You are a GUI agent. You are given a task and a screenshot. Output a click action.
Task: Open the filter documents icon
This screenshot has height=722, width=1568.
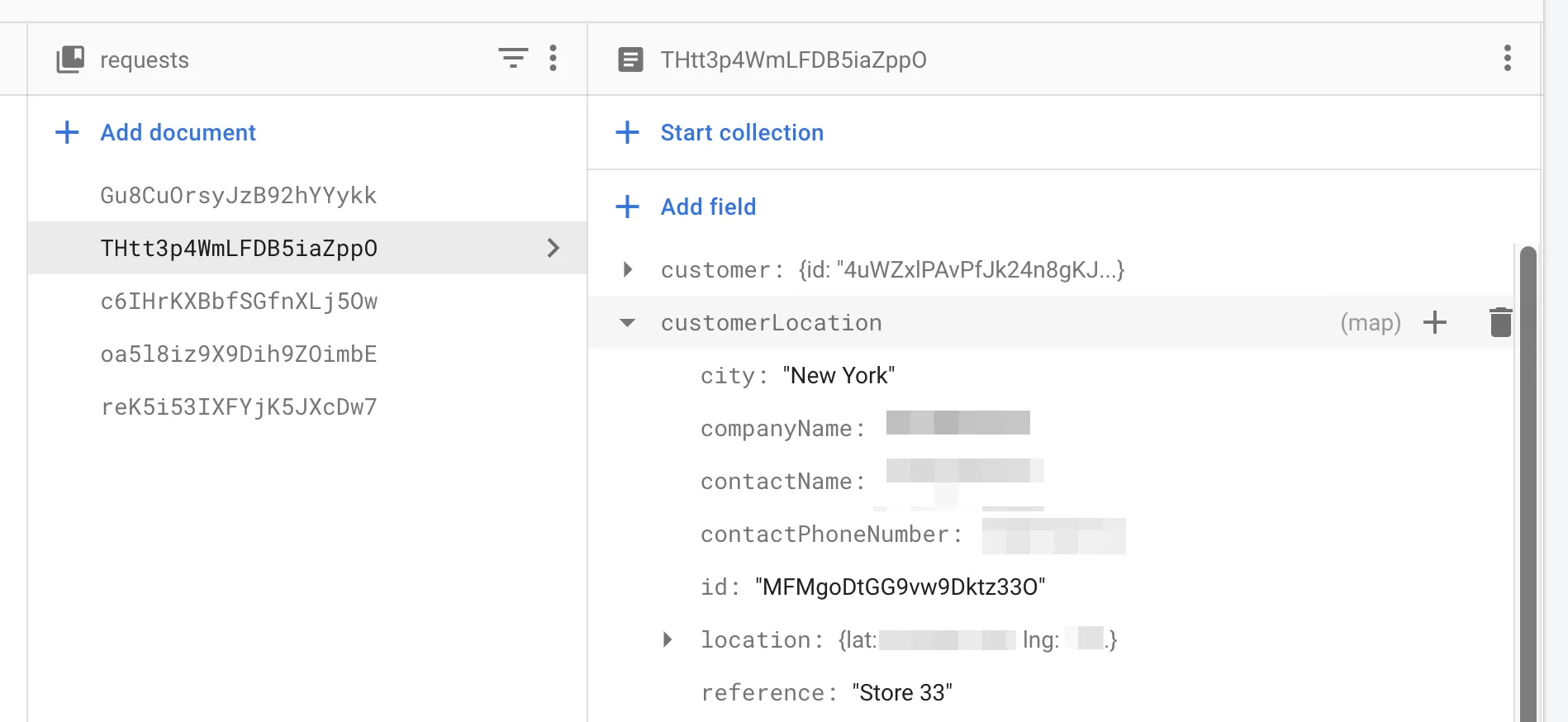point(513,58)
